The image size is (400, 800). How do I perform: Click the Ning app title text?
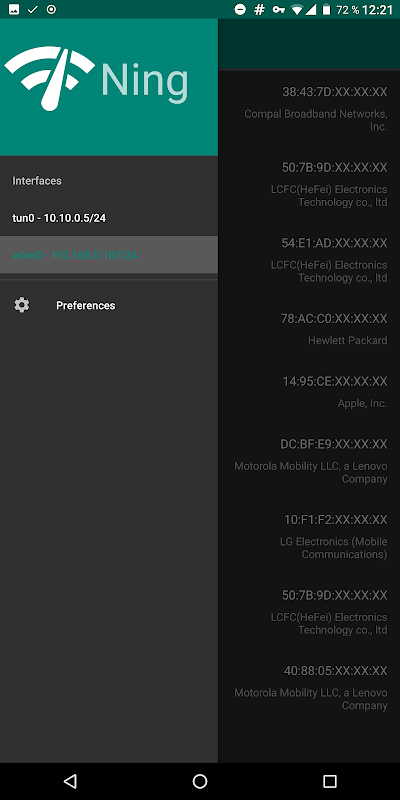pyautogui.click(x=145, y=82)
